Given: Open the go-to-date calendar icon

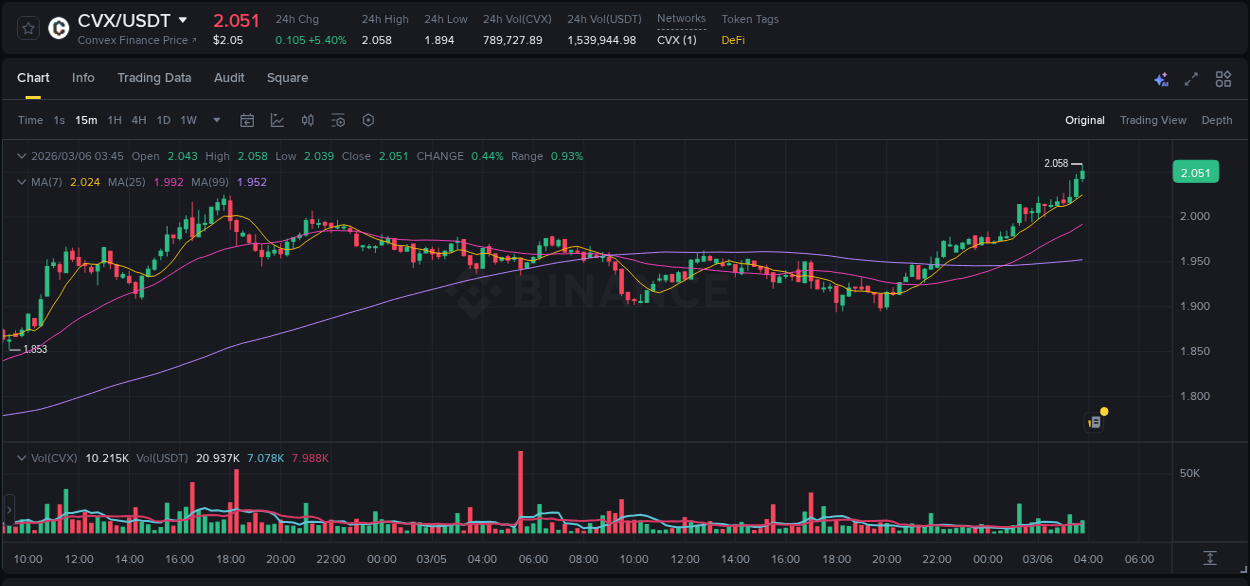Looking at the screenshot, I should [247, 120].
